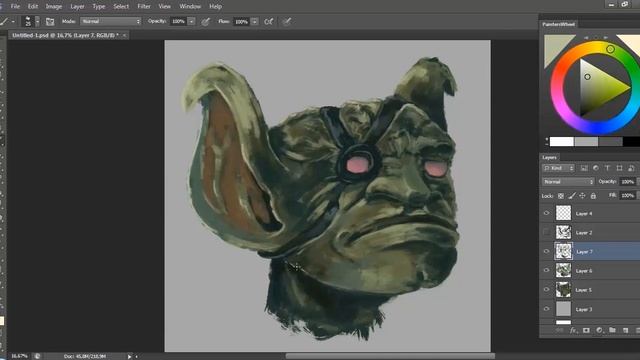This screenshot has height=360, width=640.
Task: Click the layer Fill value field
Action: (627, 196)
